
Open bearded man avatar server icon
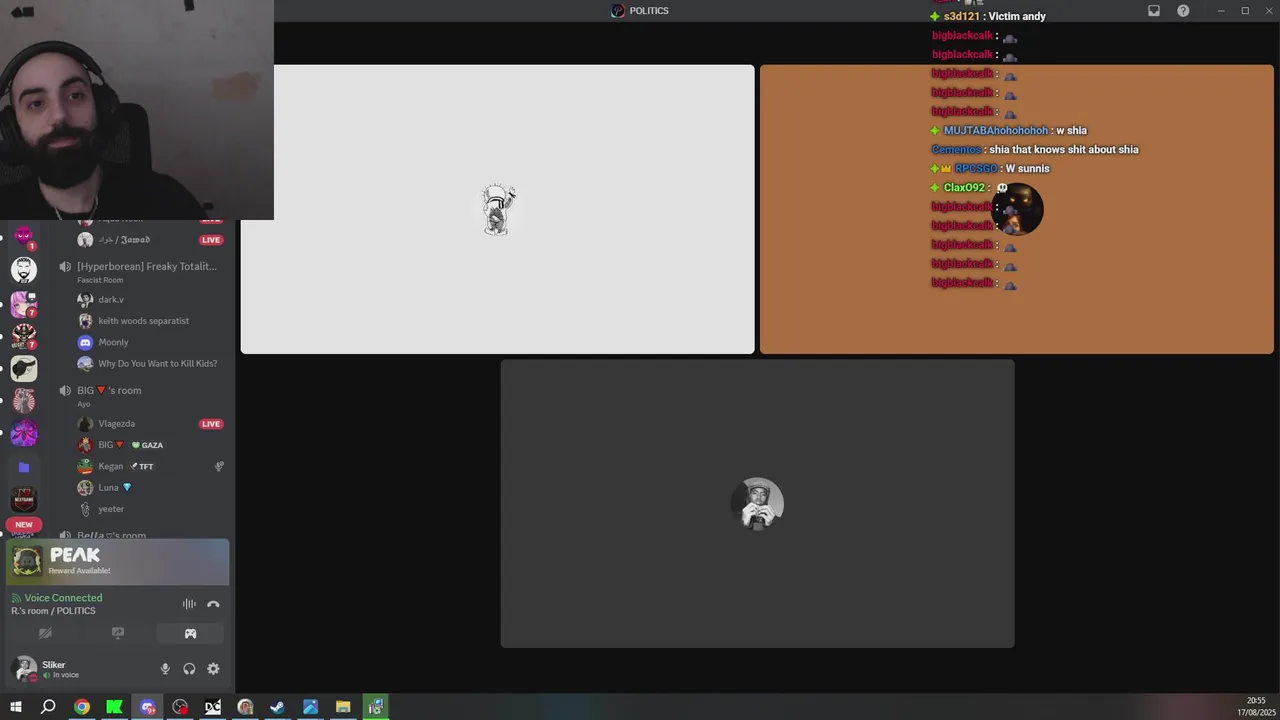[24, 270]
